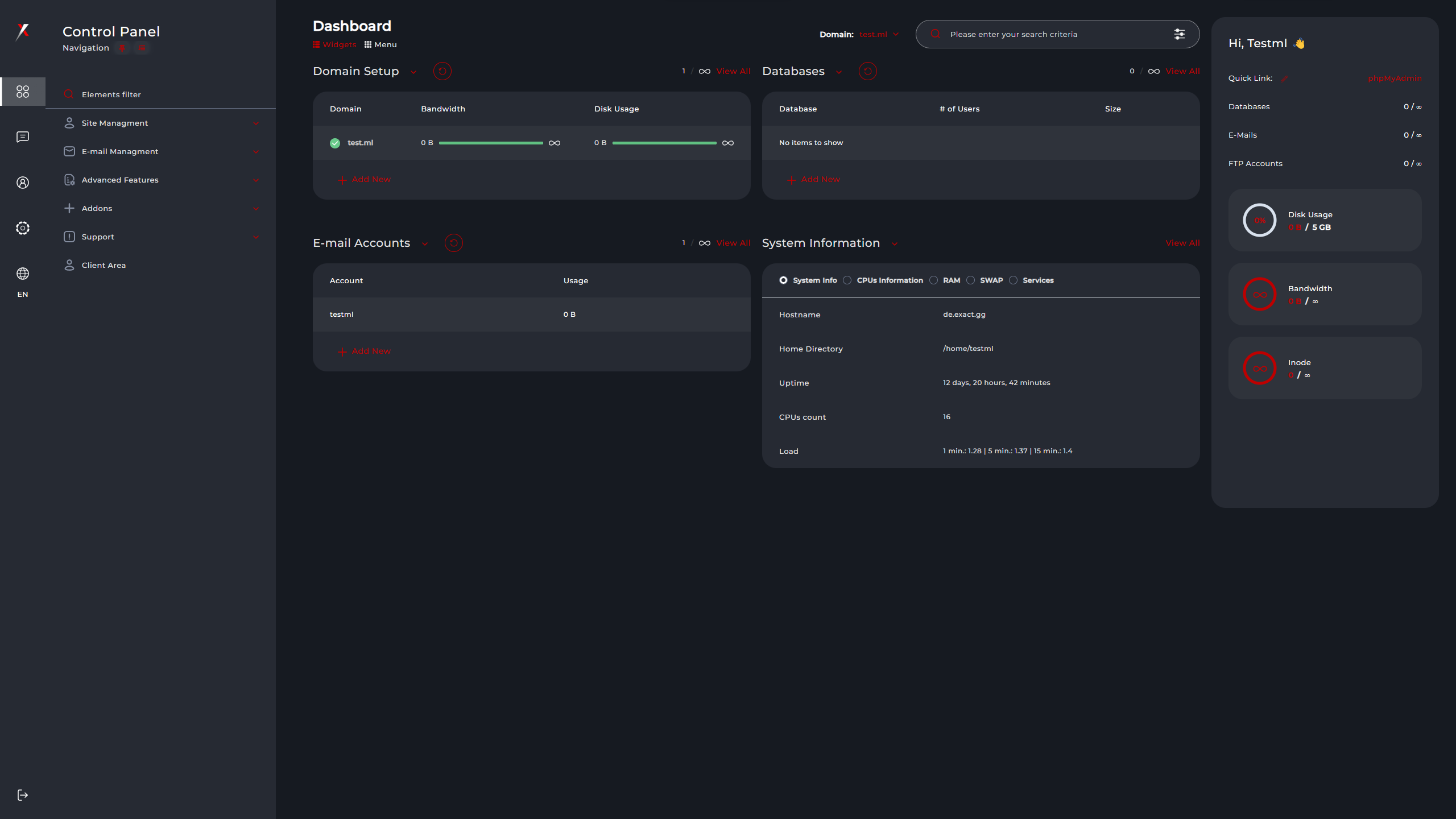Click the logout icon at bottom left
The image size is (1456, 819).
(x=23, y=795)
